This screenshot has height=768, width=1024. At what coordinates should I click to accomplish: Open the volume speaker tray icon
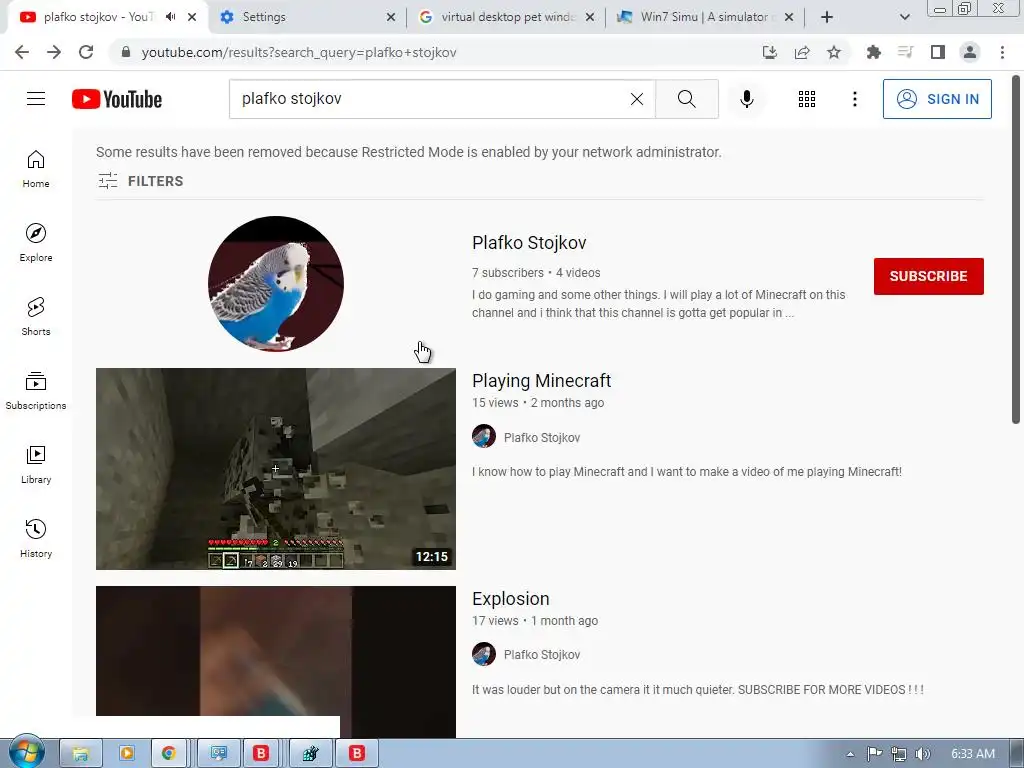point(922,754)
